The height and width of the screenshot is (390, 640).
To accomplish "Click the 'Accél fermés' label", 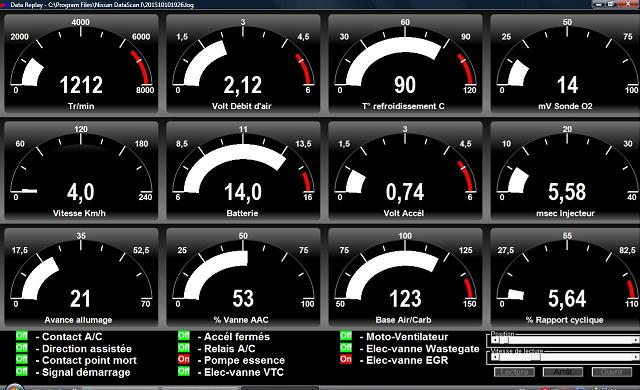I will pyautogui.click(x=237, y=337).
